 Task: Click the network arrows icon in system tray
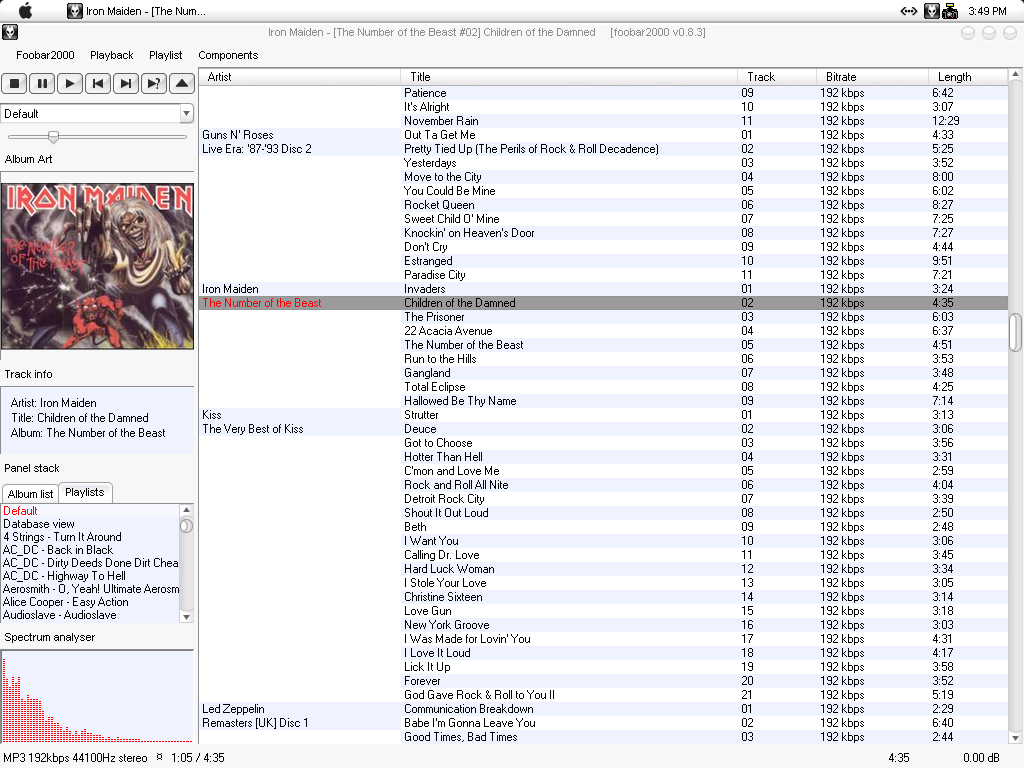[908, 11]
